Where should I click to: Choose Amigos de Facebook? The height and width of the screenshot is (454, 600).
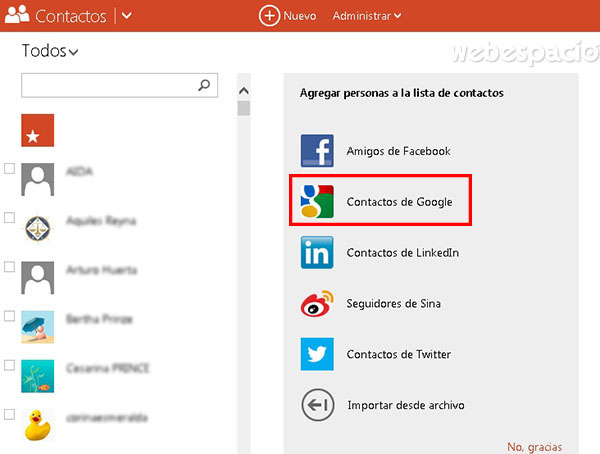(398, 151)
